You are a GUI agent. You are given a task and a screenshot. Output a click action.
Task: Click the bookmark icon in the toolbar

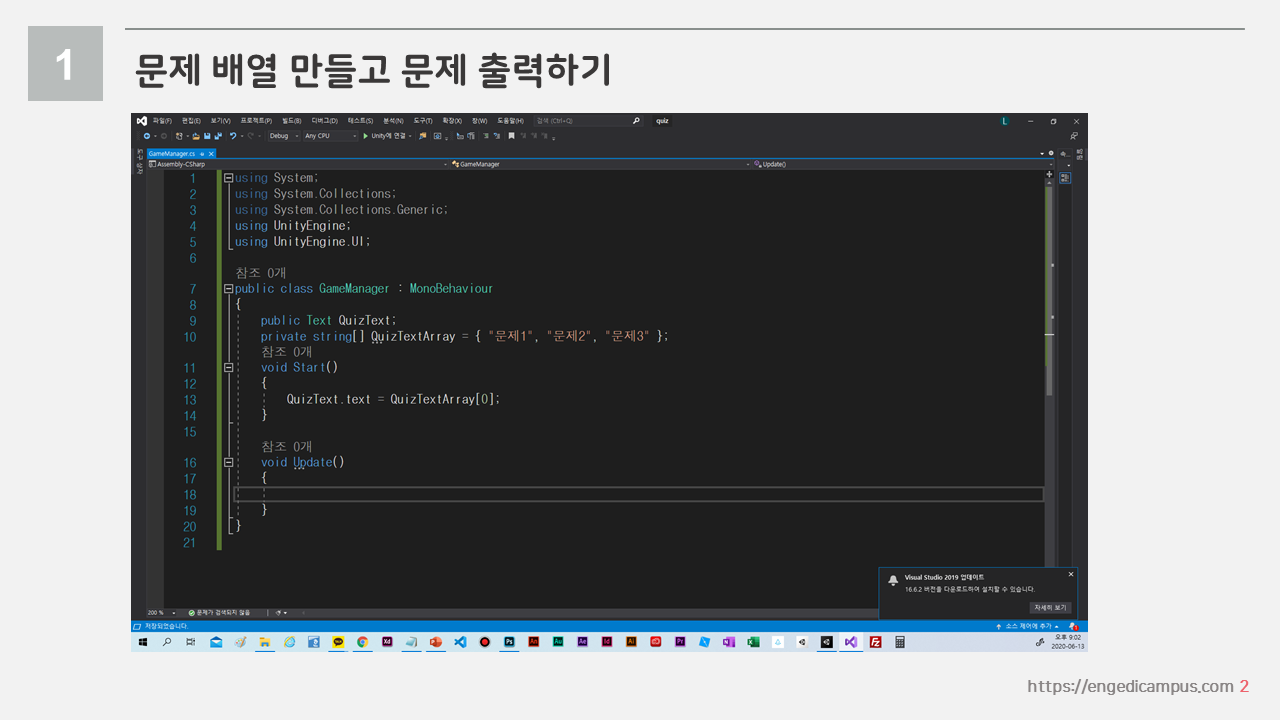[511, 136]
